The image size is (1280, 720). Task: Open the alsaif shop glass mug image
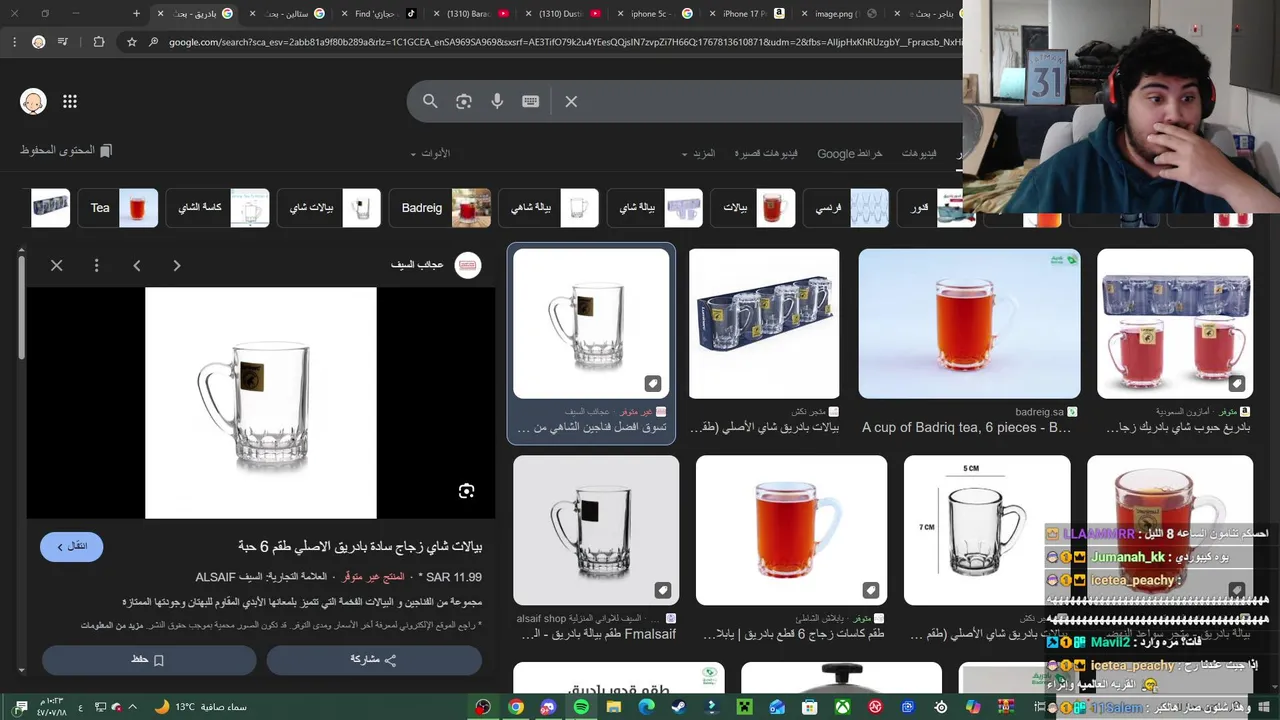(596, 530)
